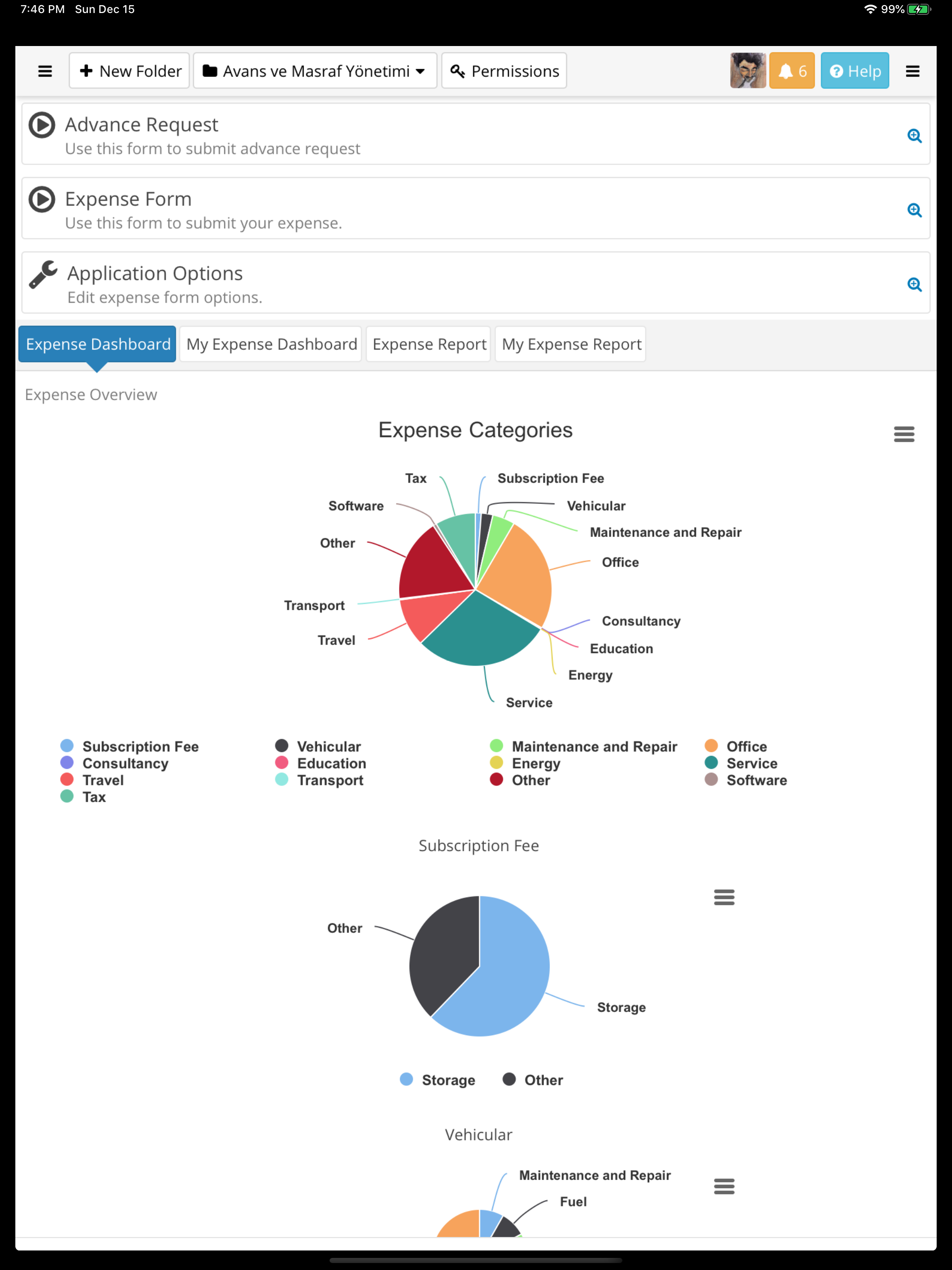Toggle Service legend item
The width and height of the screenshot is (952, 1270).
(x=740, y=763)
